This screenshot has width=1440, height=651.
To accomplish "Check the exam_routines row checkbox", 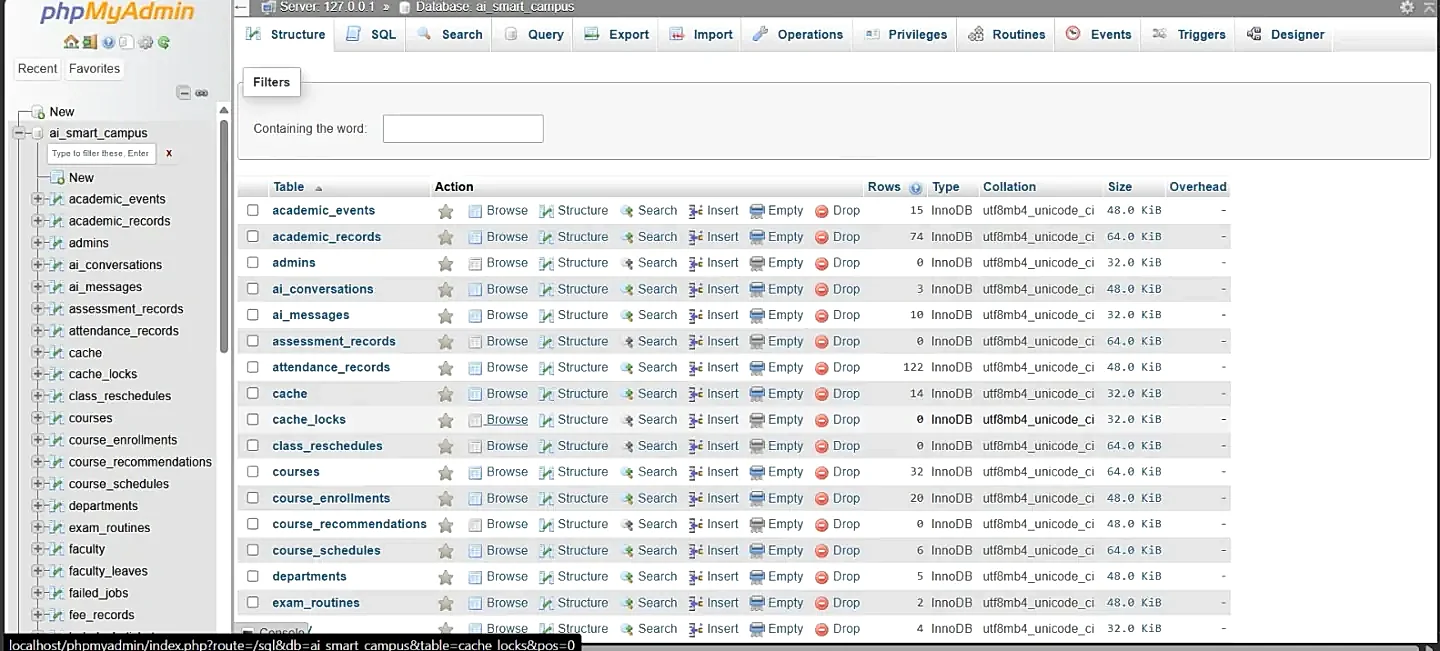I will click(x=253, y=602).
